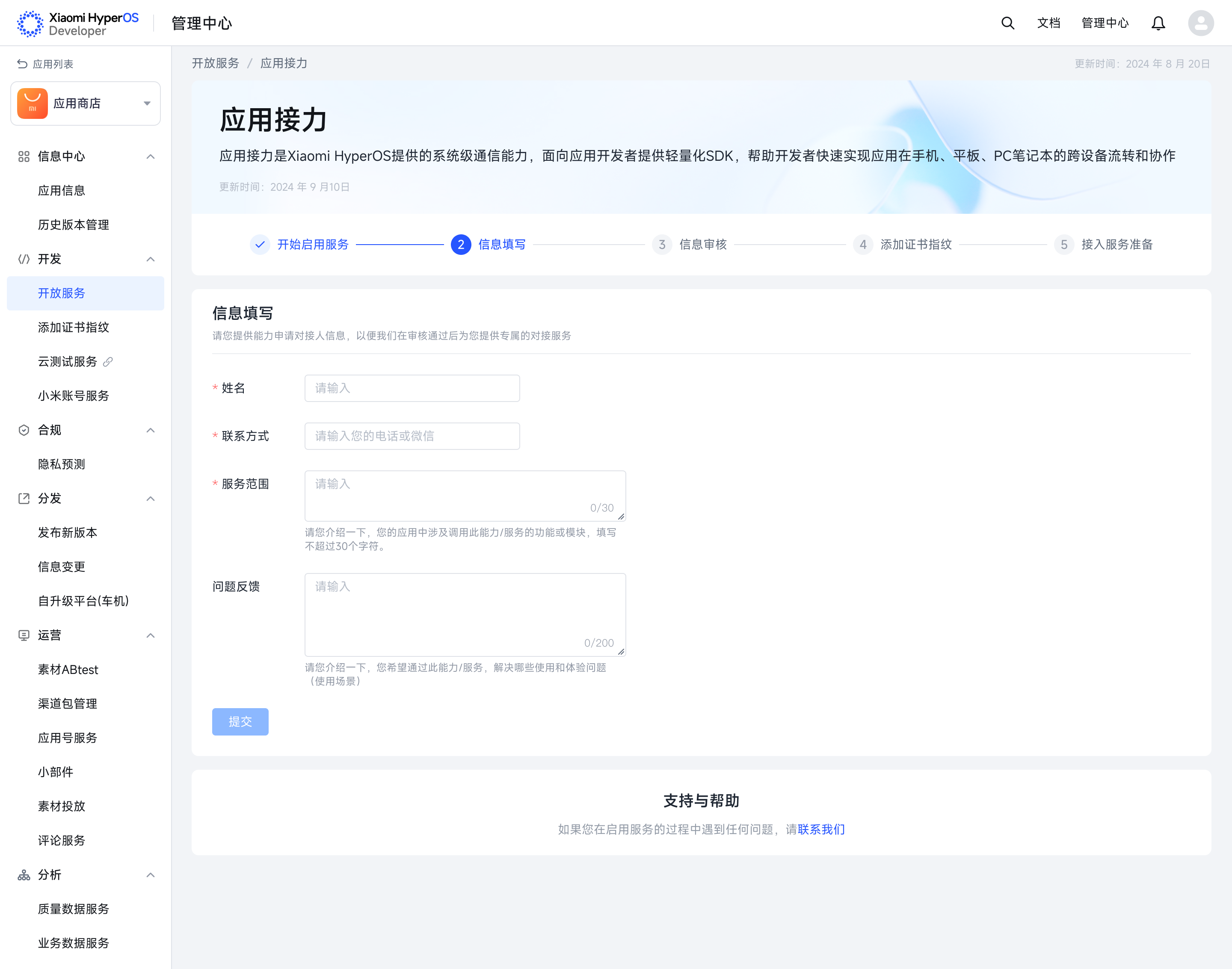The height and width of the screenshot is (969, 1232).
Task: Collapse the 运营 sidebar section
Action: 151,635
